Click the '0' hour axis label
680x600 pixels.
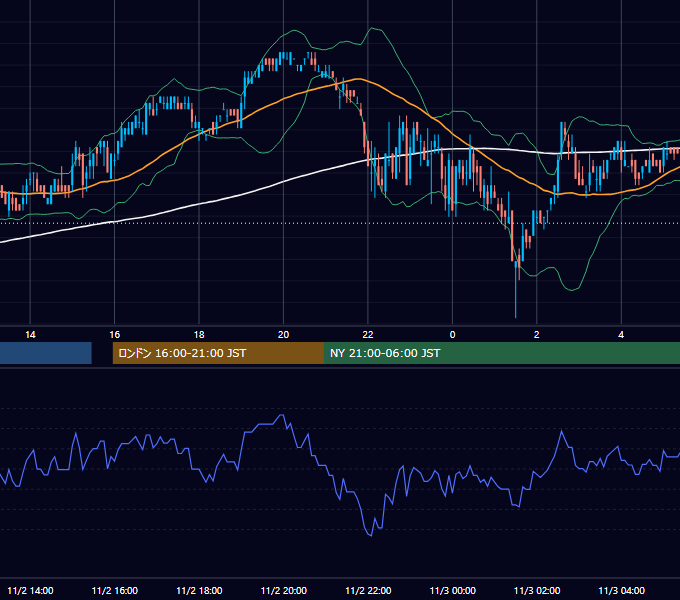[452, 335]
